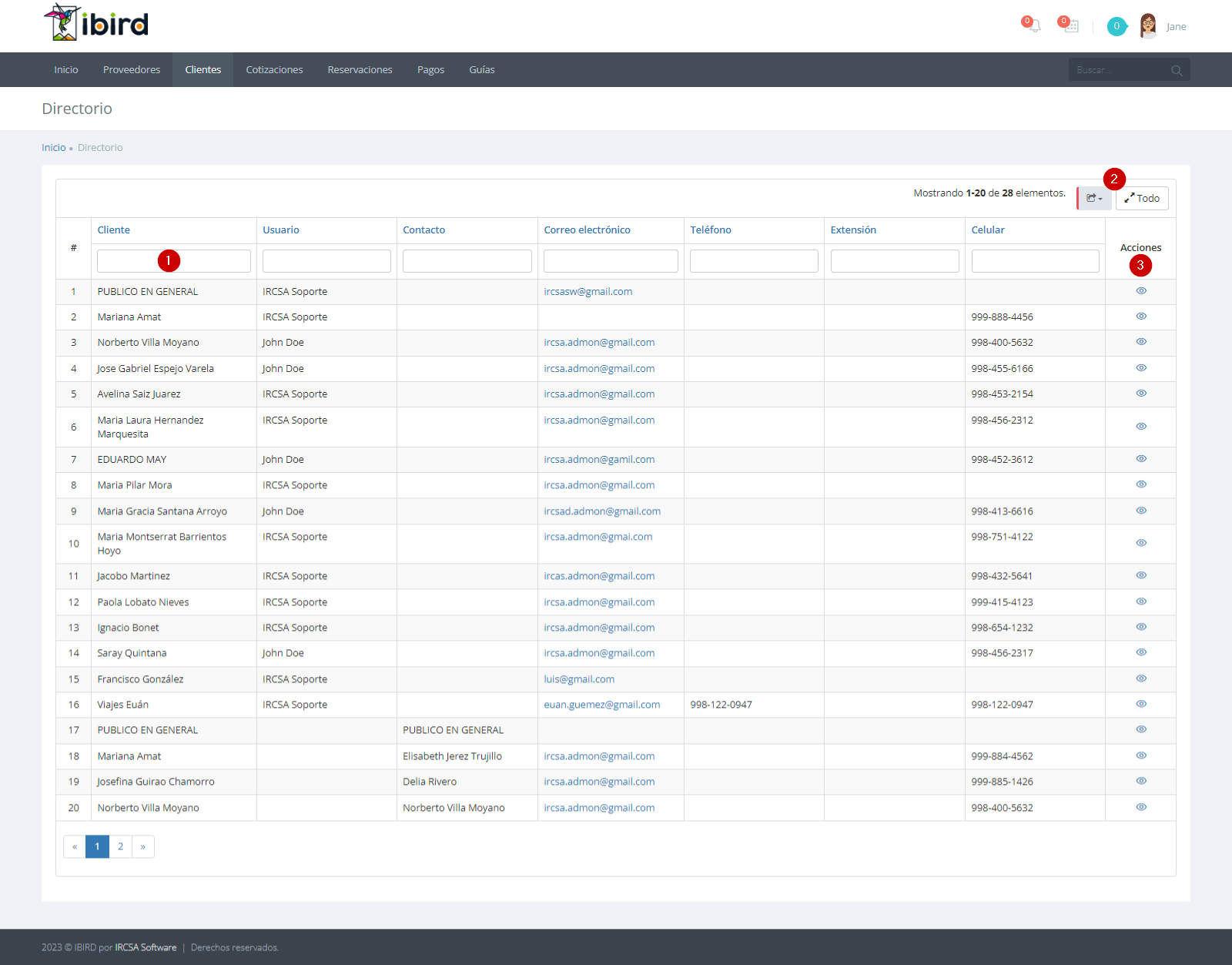Click the previous page arrow
This screenshot has height=965, width=1232.
point(75,846)
